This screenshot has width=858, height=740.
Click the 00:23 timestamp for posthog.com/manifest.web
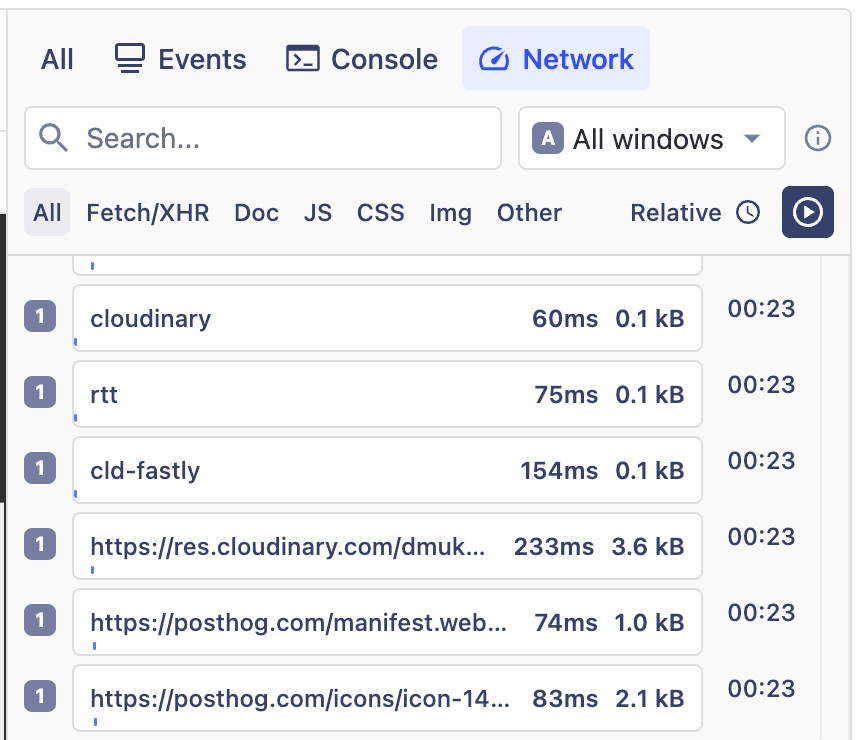pyautogui.click(x=761, y=613)
